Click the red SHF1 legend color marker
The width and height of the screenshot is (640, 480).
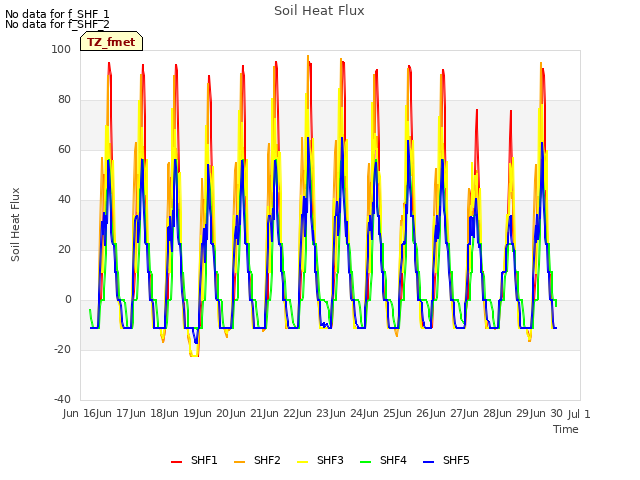tap(176, 462)
